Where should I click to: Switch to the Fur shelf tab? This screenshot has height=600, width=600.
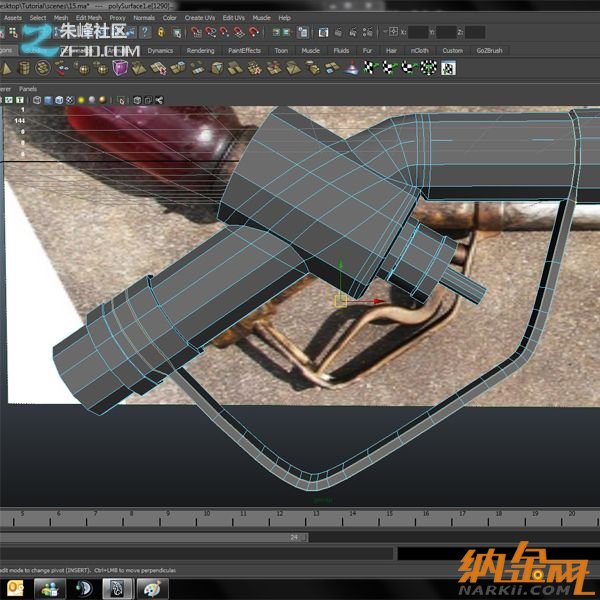[367, 51]
